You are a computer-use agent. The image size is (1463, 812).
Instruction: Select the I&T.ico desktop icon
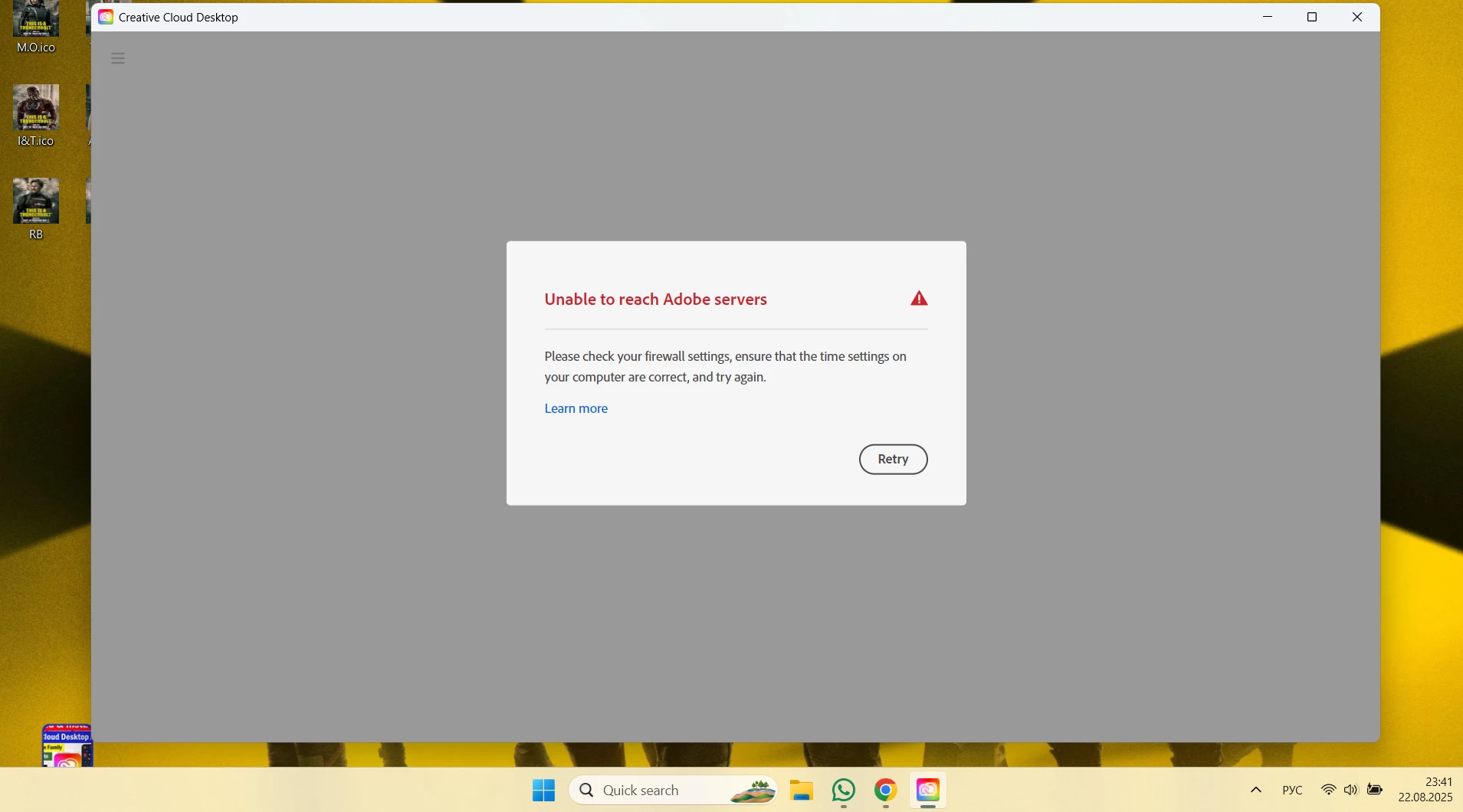coord(36,116)
